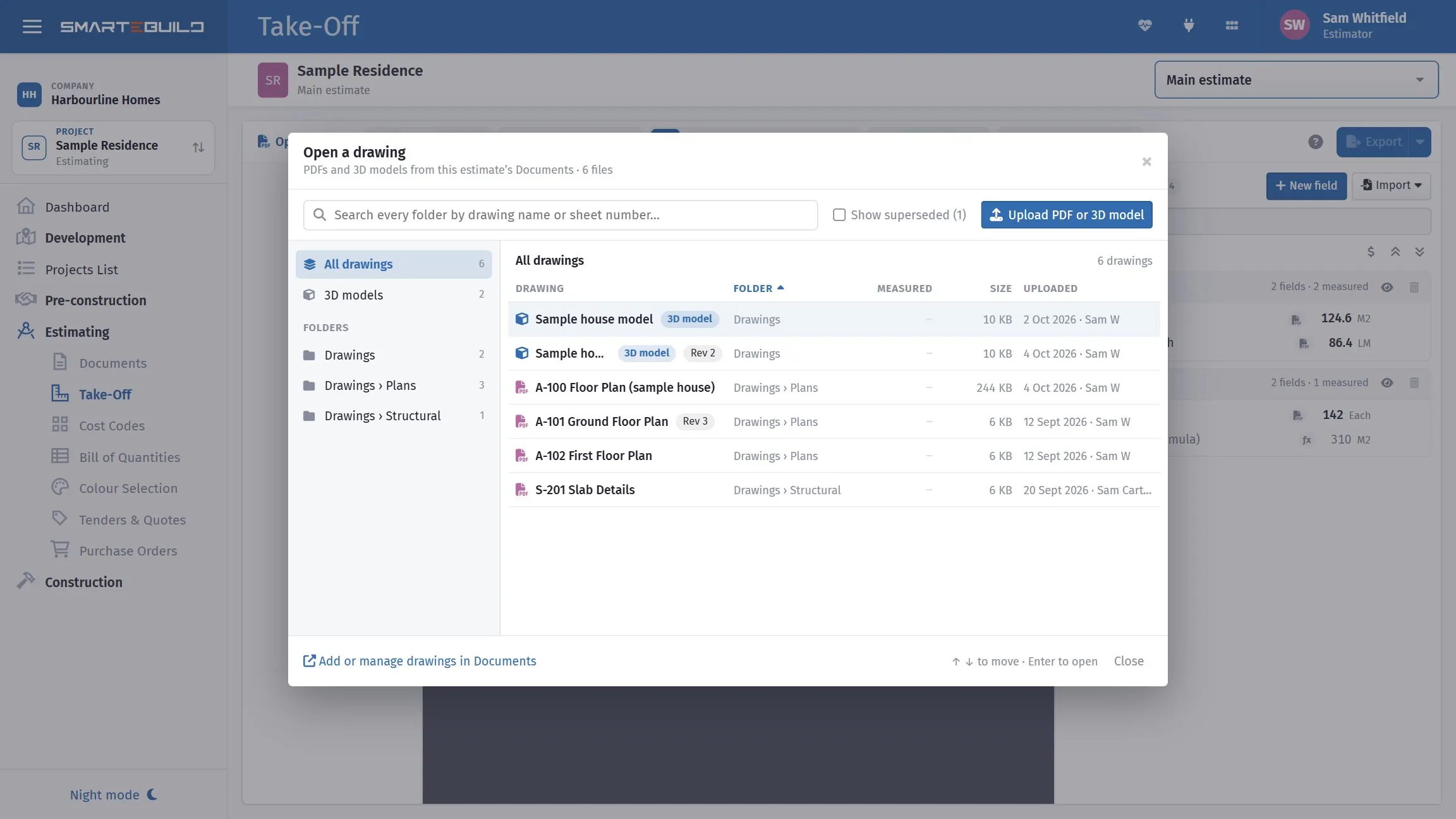Select the S-201 Slab Details drawing
The height and width of the screenshot is (819, 1456).
(834, 490)
